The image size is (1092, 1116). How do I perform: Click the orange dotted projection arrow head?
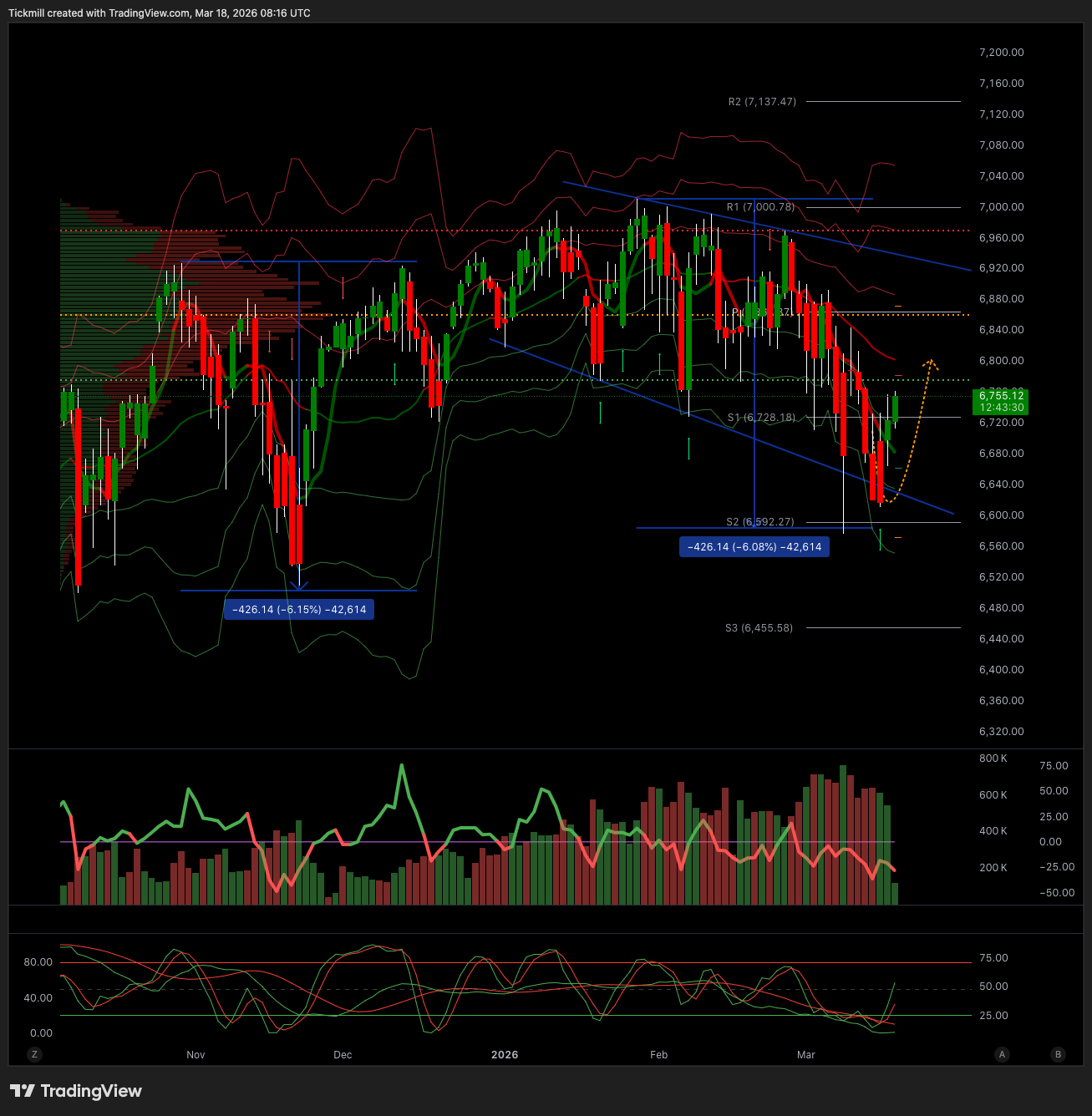tap(931, 362)
